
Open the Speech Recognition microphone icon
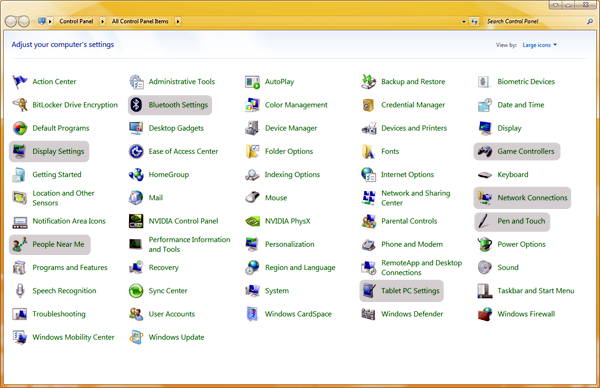[20, 291]
